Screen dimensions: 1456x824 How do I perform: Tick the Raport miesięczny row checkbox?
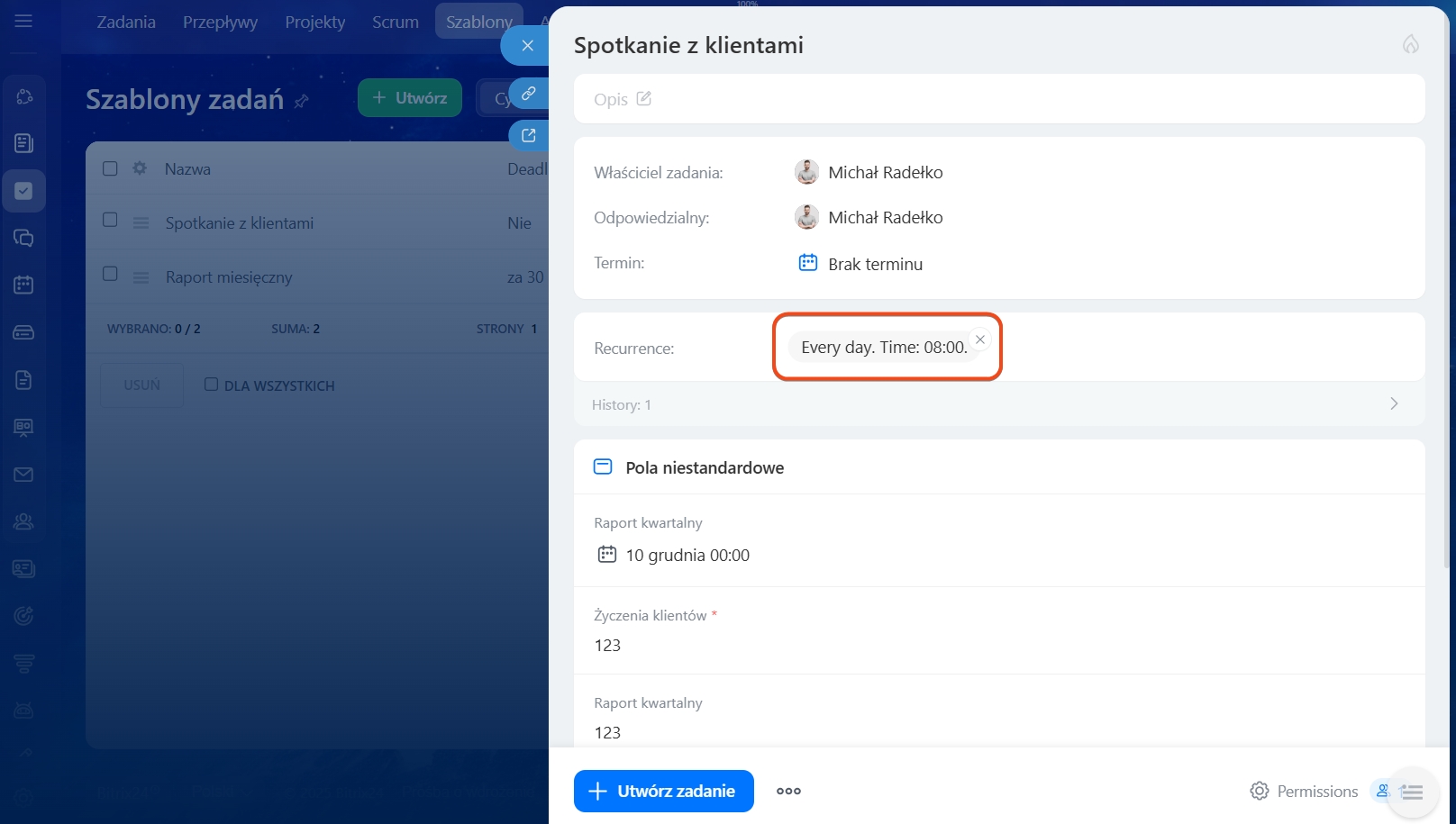point(110,274)
